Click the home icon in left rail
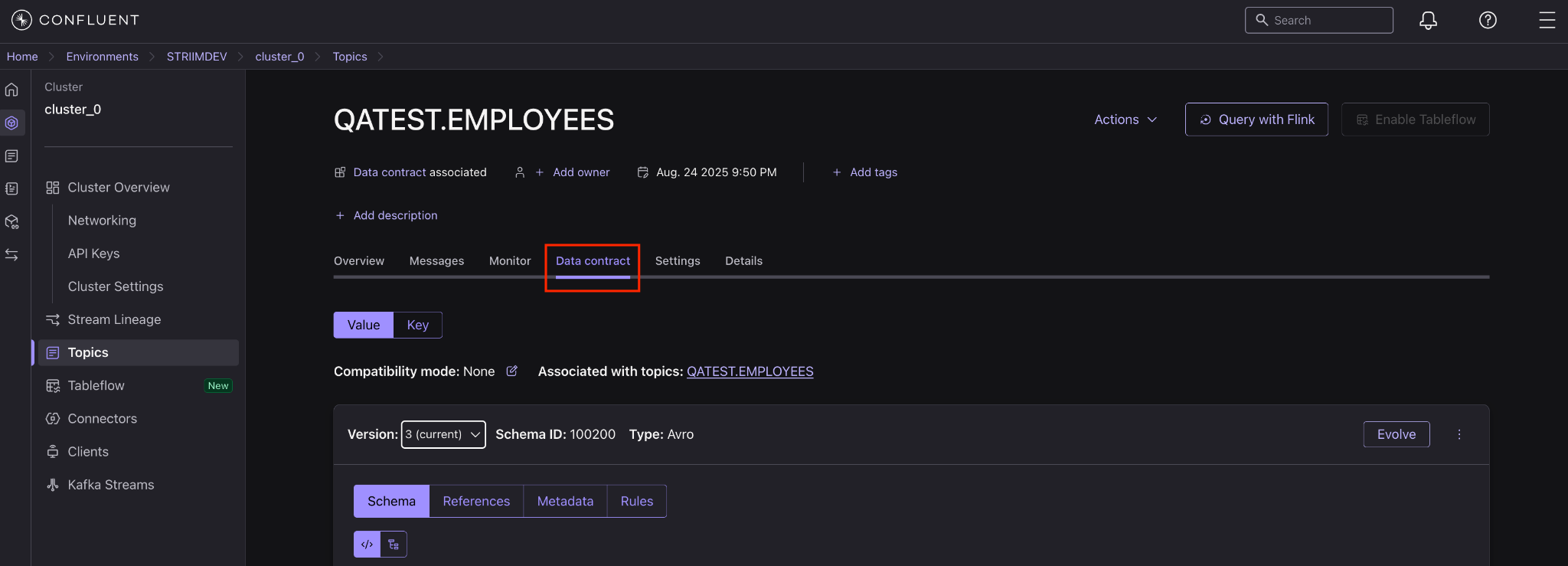Image resolution: width=1568 pixels, height=566 pixels. (x=11, y=90)
